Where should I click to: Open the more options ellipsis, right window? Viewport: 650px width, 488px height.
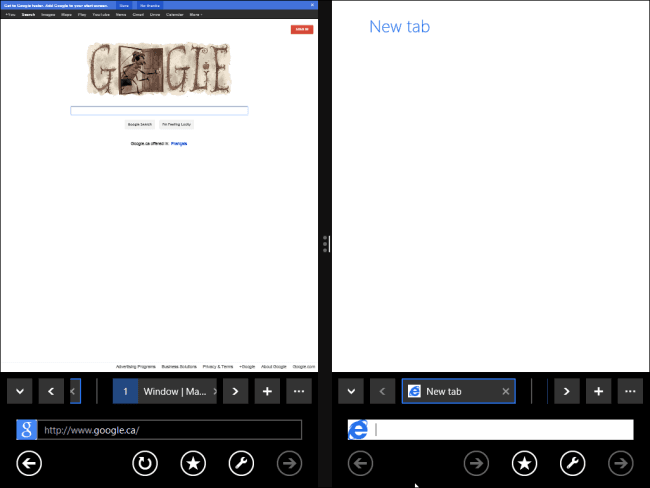[630, 391]
